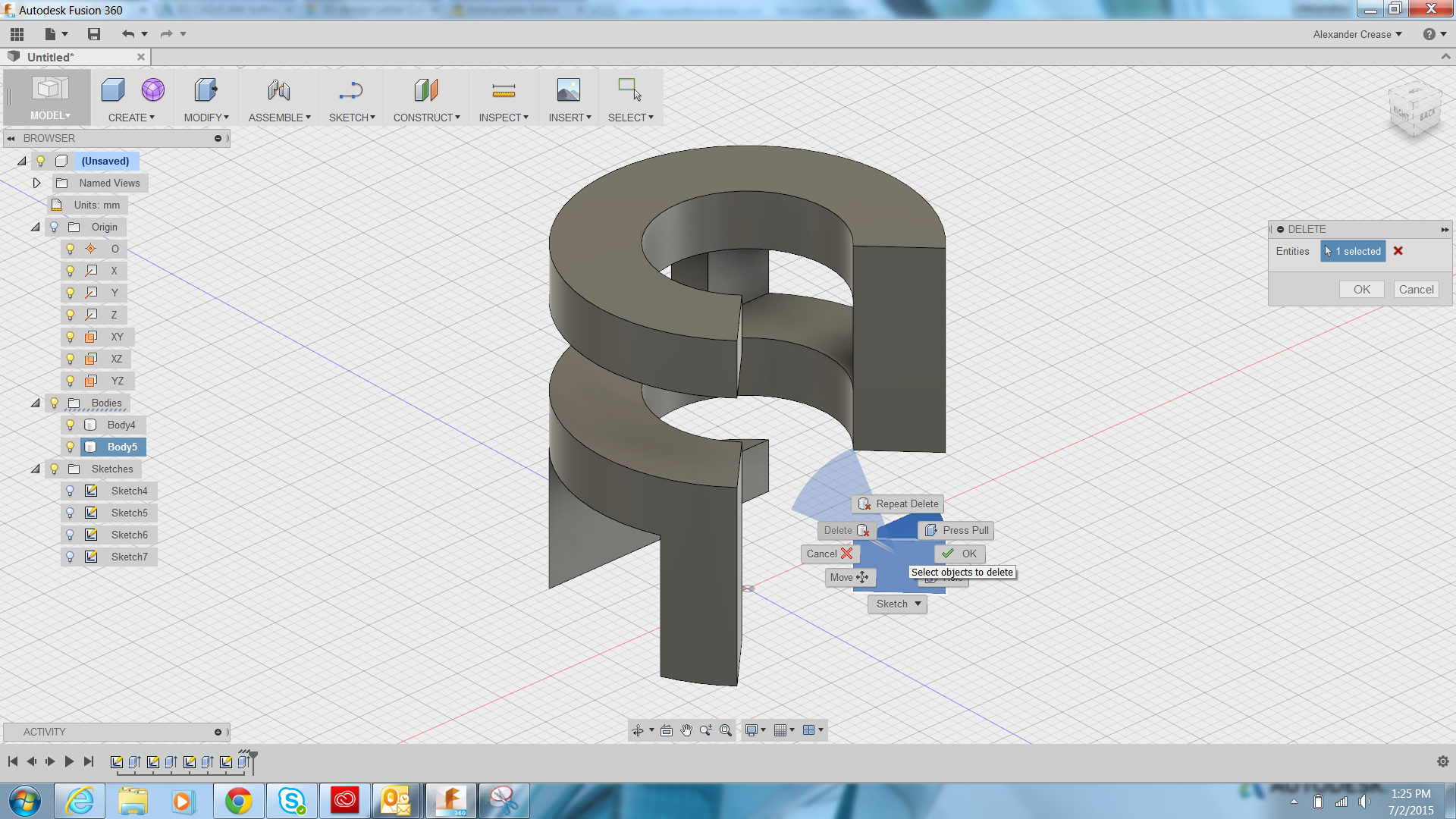Open Skype from the taskbar
The width and height of the screenshot is (1456, 819).
[291, 801]
